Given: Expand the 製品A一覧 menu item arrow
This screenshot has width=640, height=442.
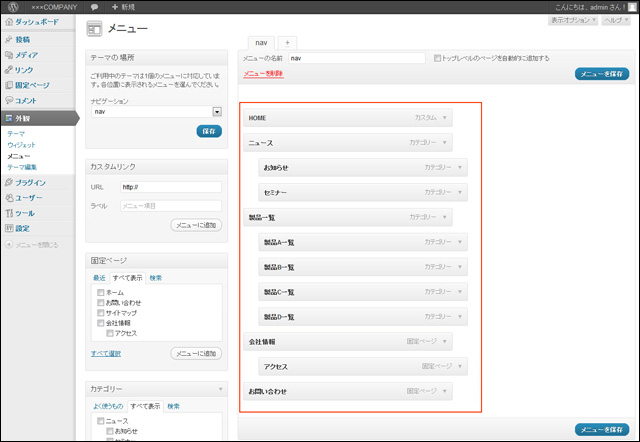Looking at the screenshot, I should click(x=460, y=242).
